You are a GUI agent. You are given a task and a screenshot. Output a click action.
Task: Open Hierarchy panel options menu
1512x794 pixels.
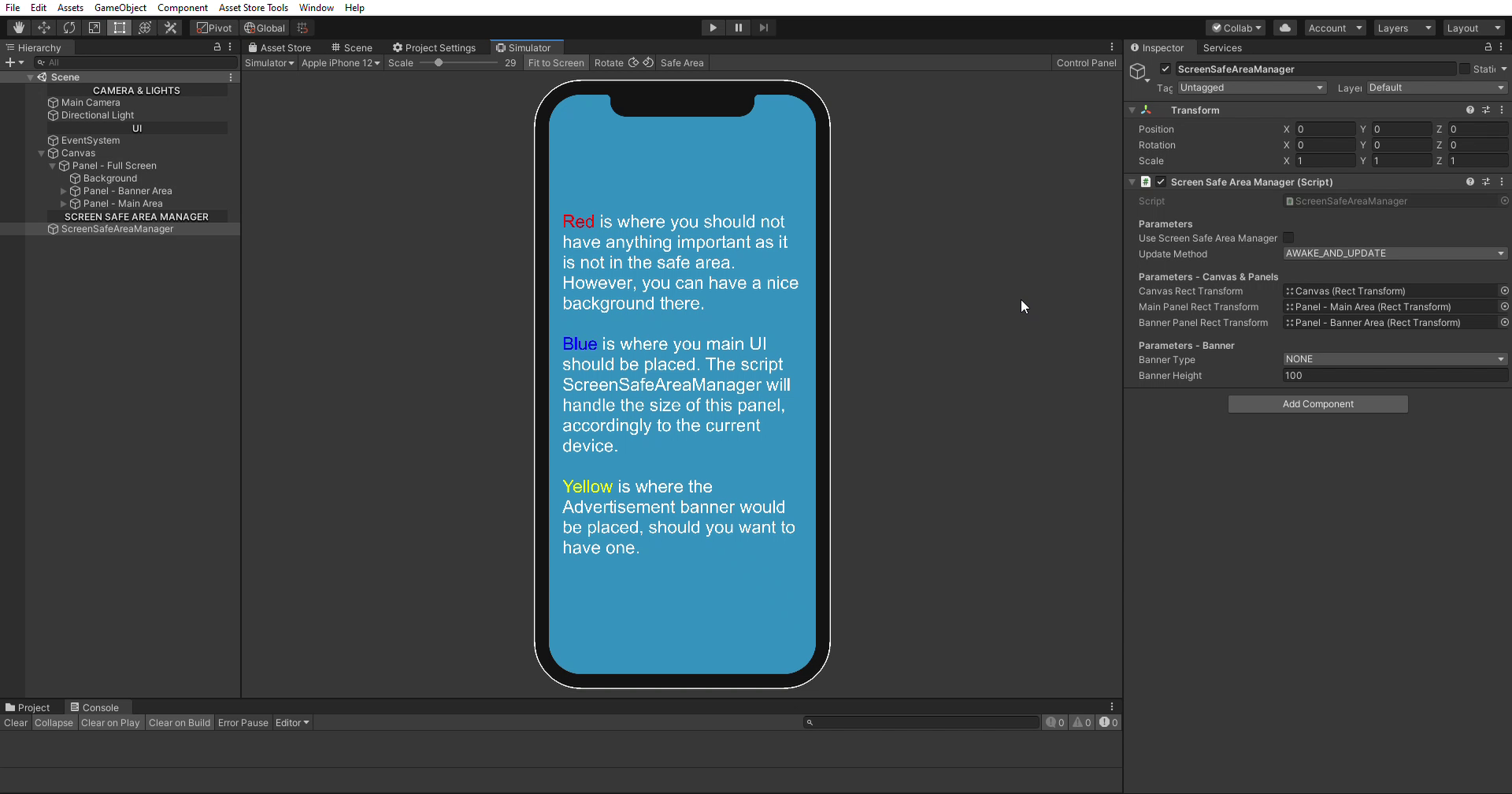pyautogui.click(x=230, y=47)
